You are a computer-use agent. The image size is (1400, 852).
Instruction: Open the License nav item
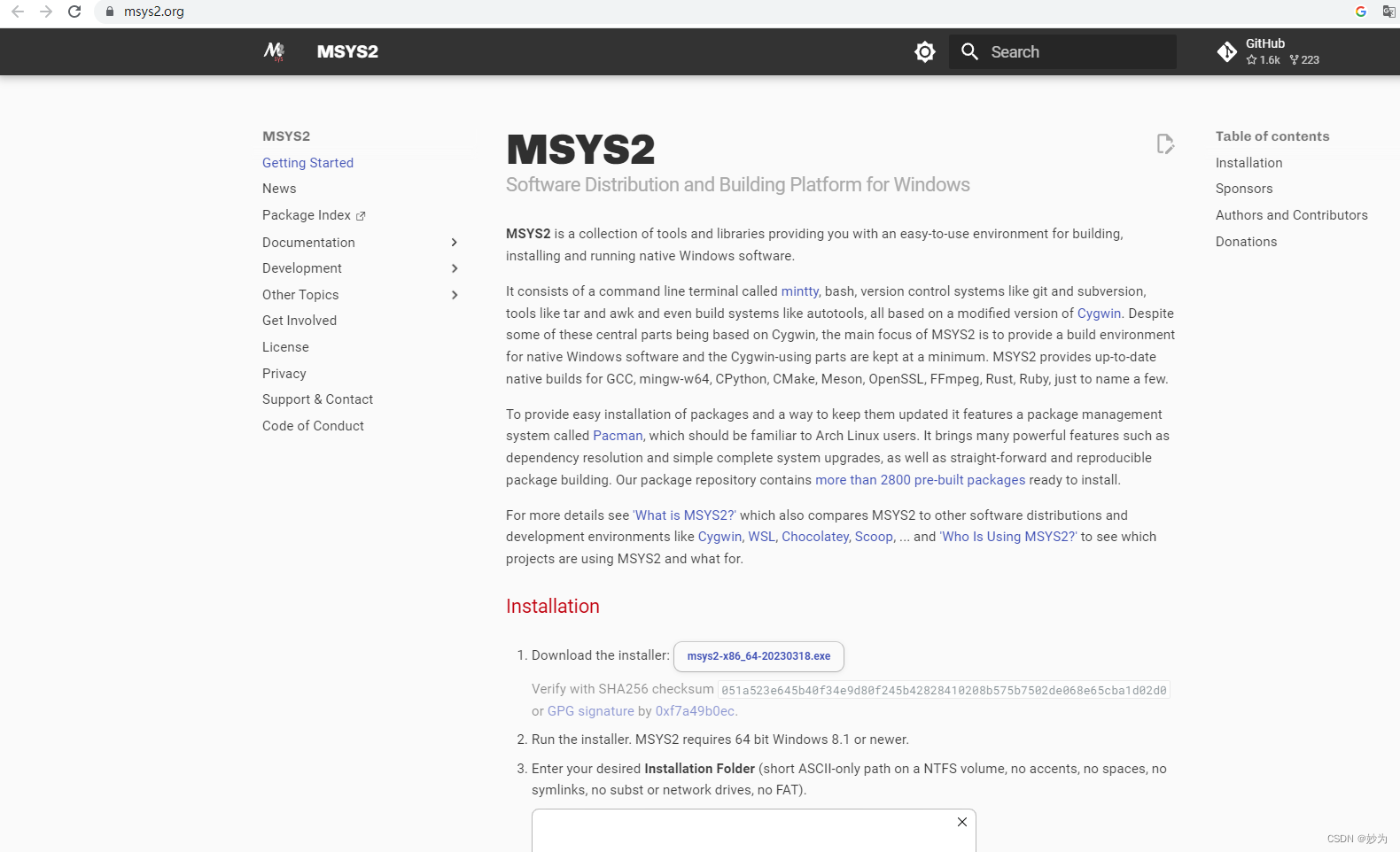point(285,347)
